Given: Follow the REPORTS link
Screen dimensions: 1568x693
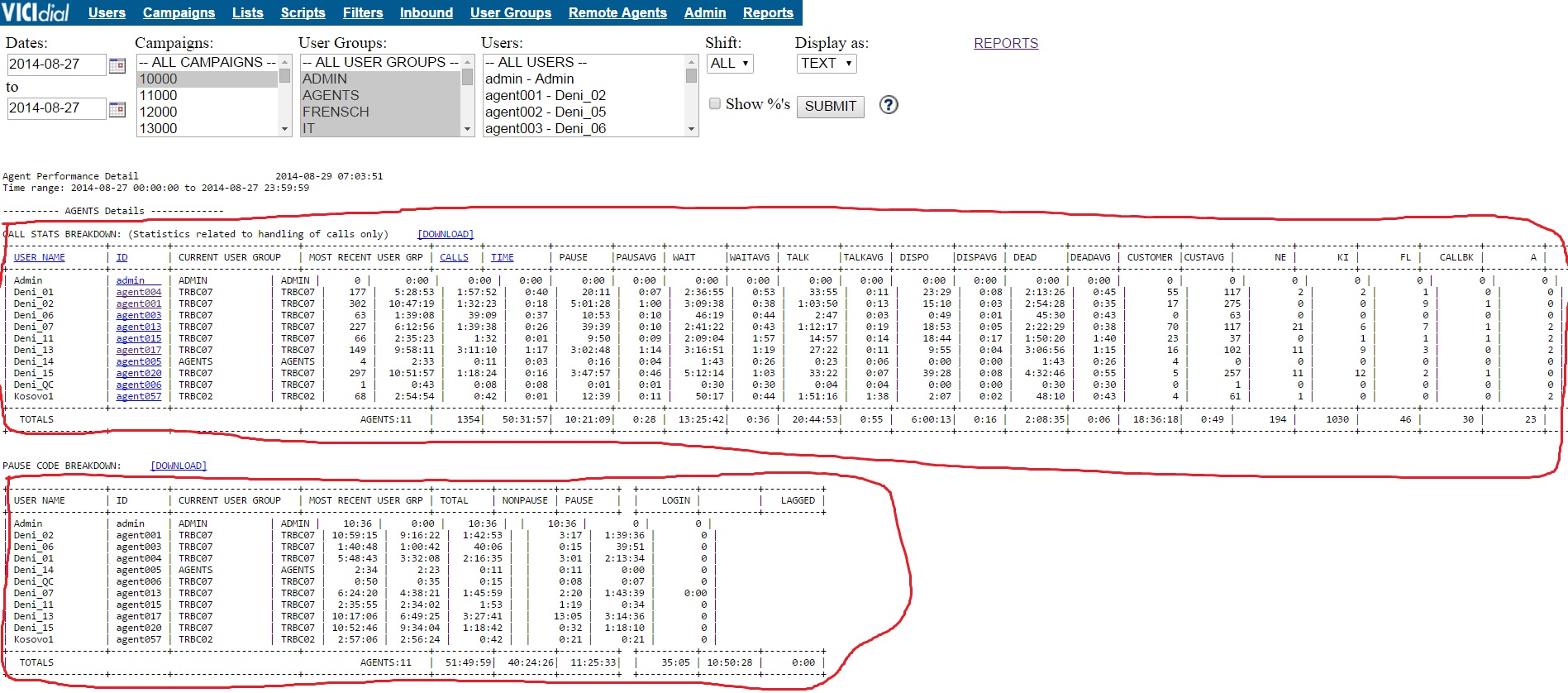Looking at the screenshot, I should click(x=1006, y=44).
